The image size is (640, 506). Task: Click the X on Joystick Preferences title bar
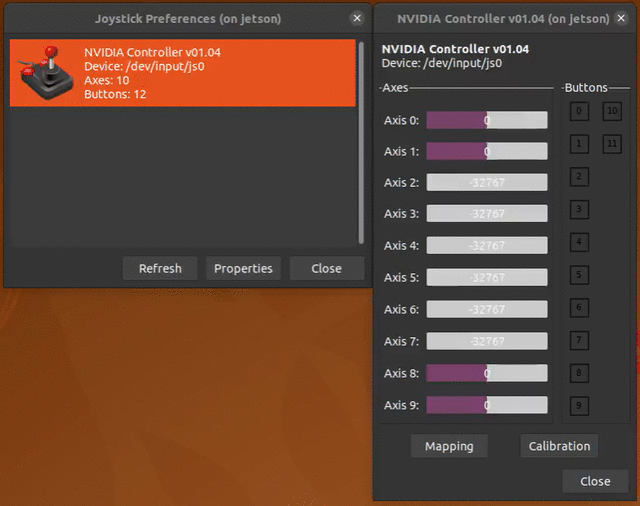click(357, 18)
